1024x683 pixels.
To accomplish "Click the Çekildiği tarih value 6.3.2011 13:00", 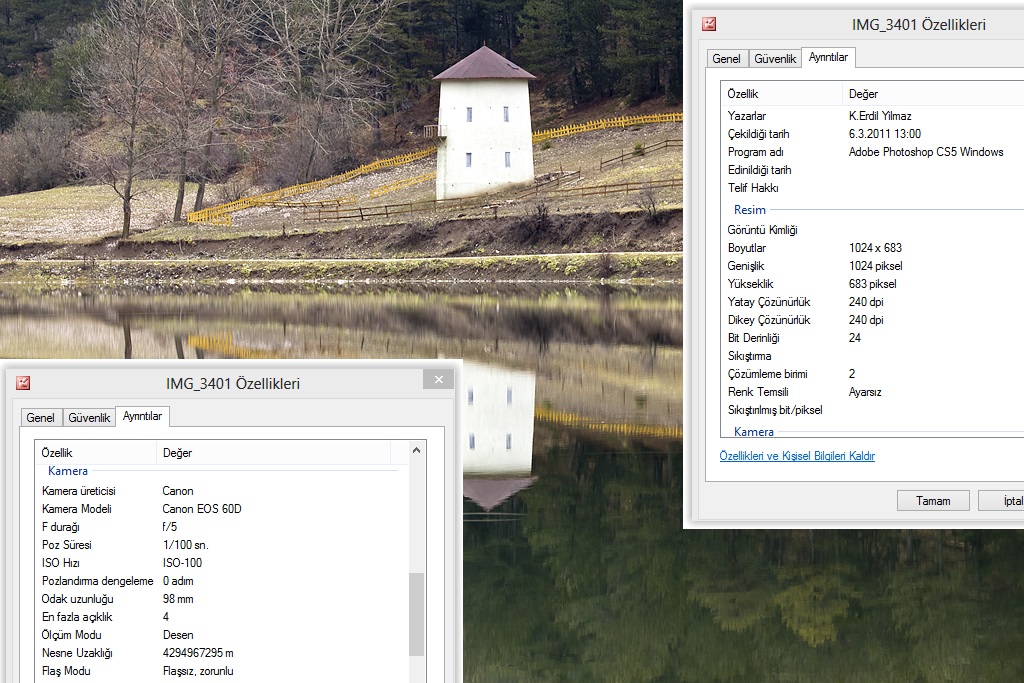I will (885, 134).
